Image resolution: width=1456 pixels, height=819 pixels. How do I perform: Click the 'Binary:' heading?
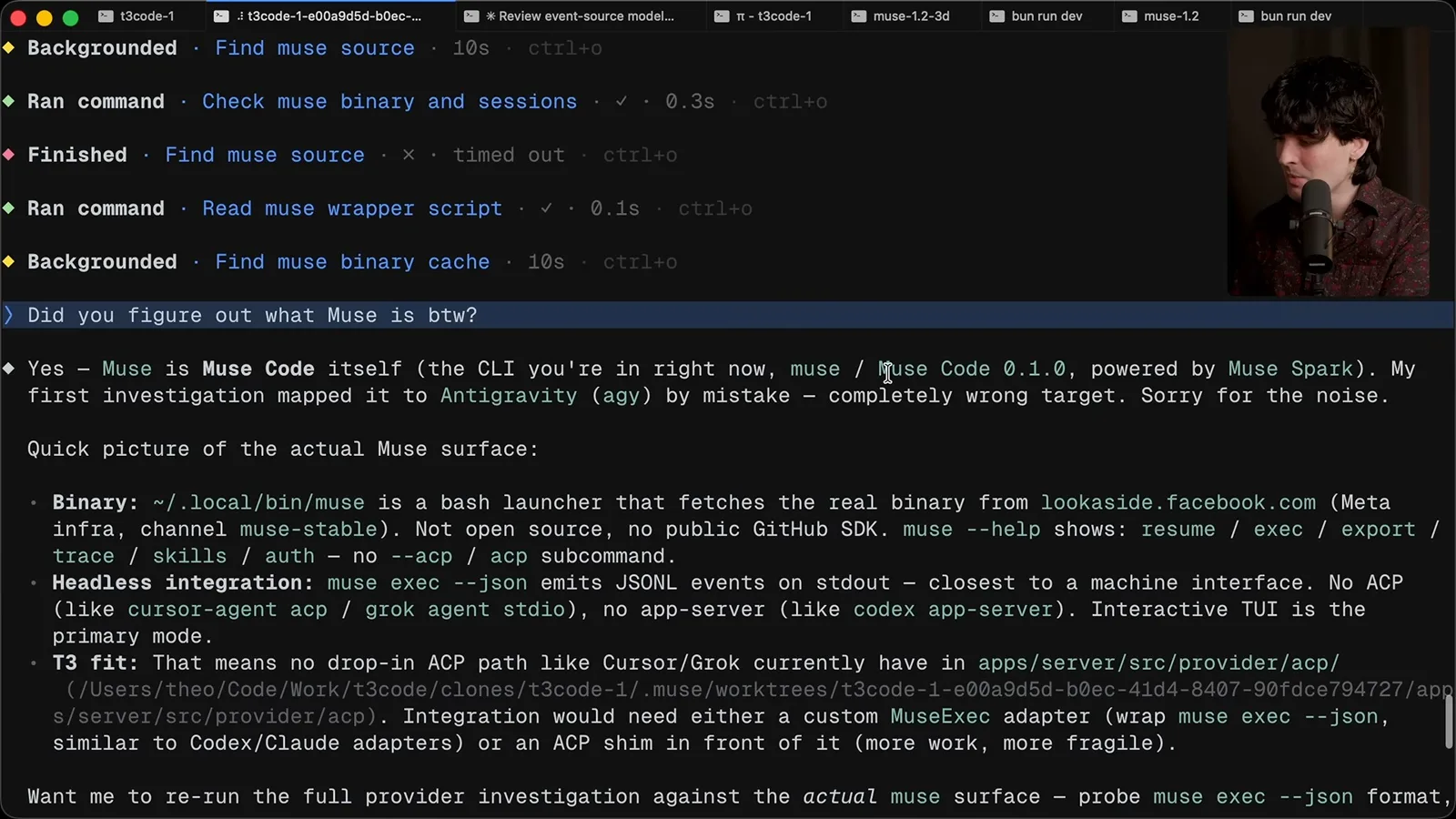tap(96, 502)
